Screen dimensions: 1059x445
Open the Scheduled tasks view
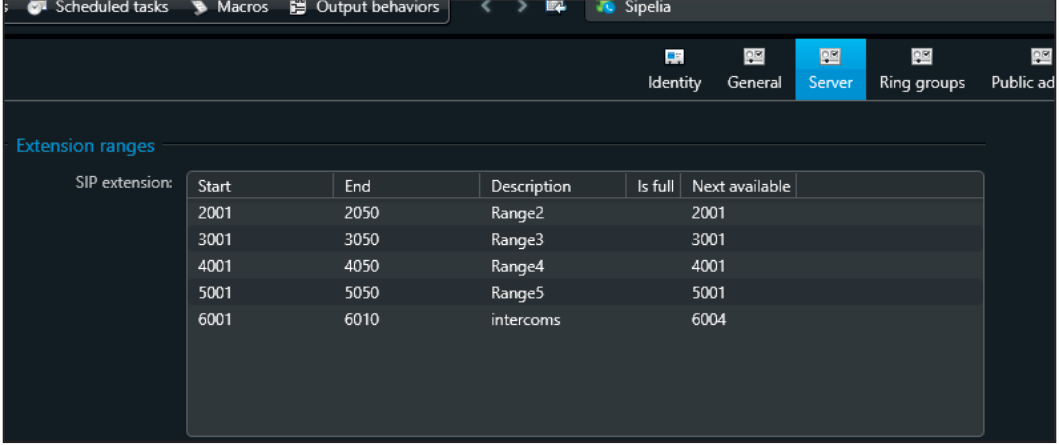99,8
